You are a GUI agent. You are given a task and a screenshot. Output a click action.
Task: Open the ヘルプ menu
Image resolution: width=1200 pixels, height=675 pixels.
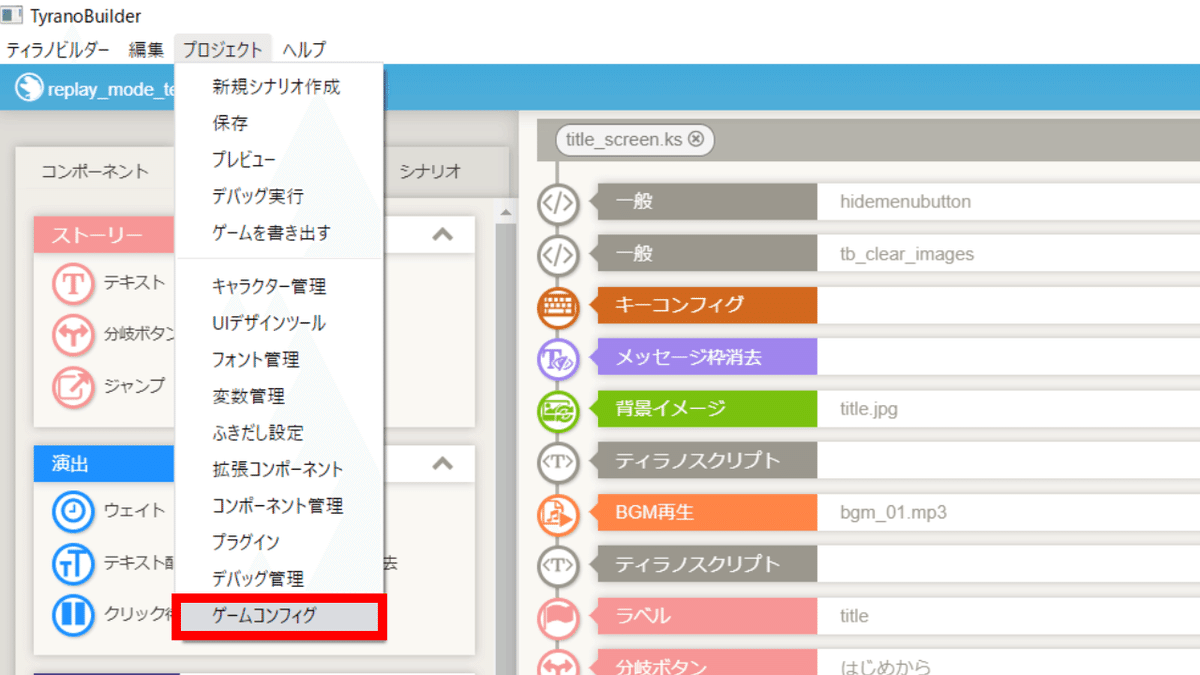coord(304,49)
